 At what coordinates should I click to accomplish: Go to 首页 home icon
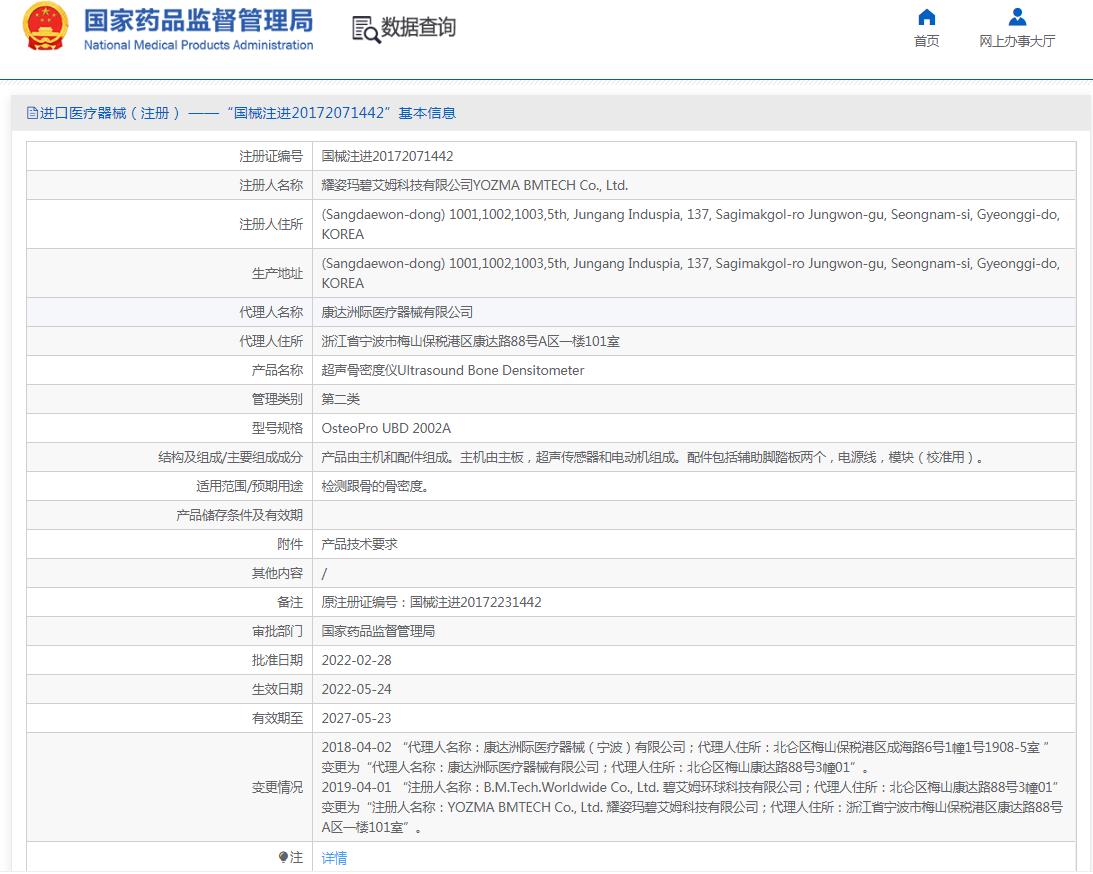click(x=926, y=17)
